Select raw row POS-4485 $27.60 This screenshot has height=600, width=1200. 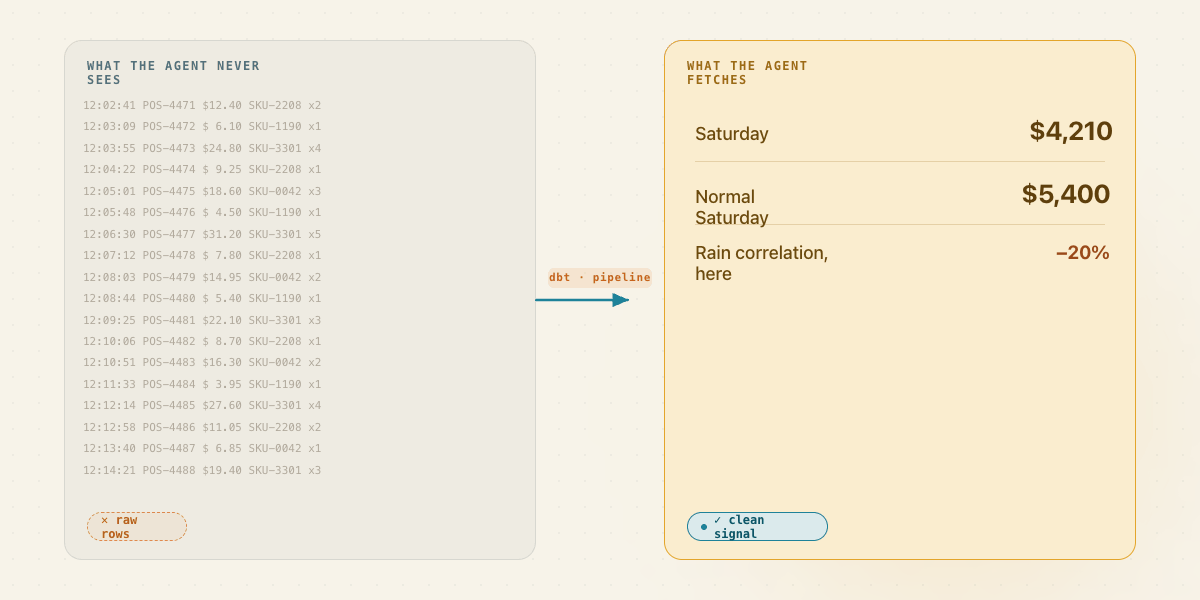tap(202, 405)
